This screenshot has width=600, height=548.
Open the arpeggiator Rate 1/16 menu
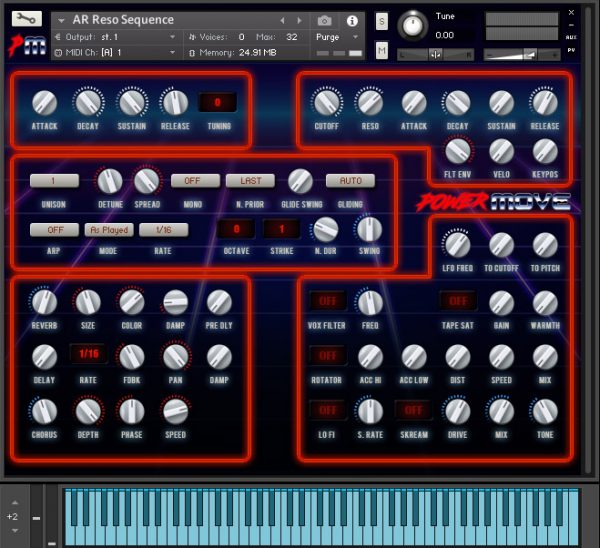click(163, 230)
